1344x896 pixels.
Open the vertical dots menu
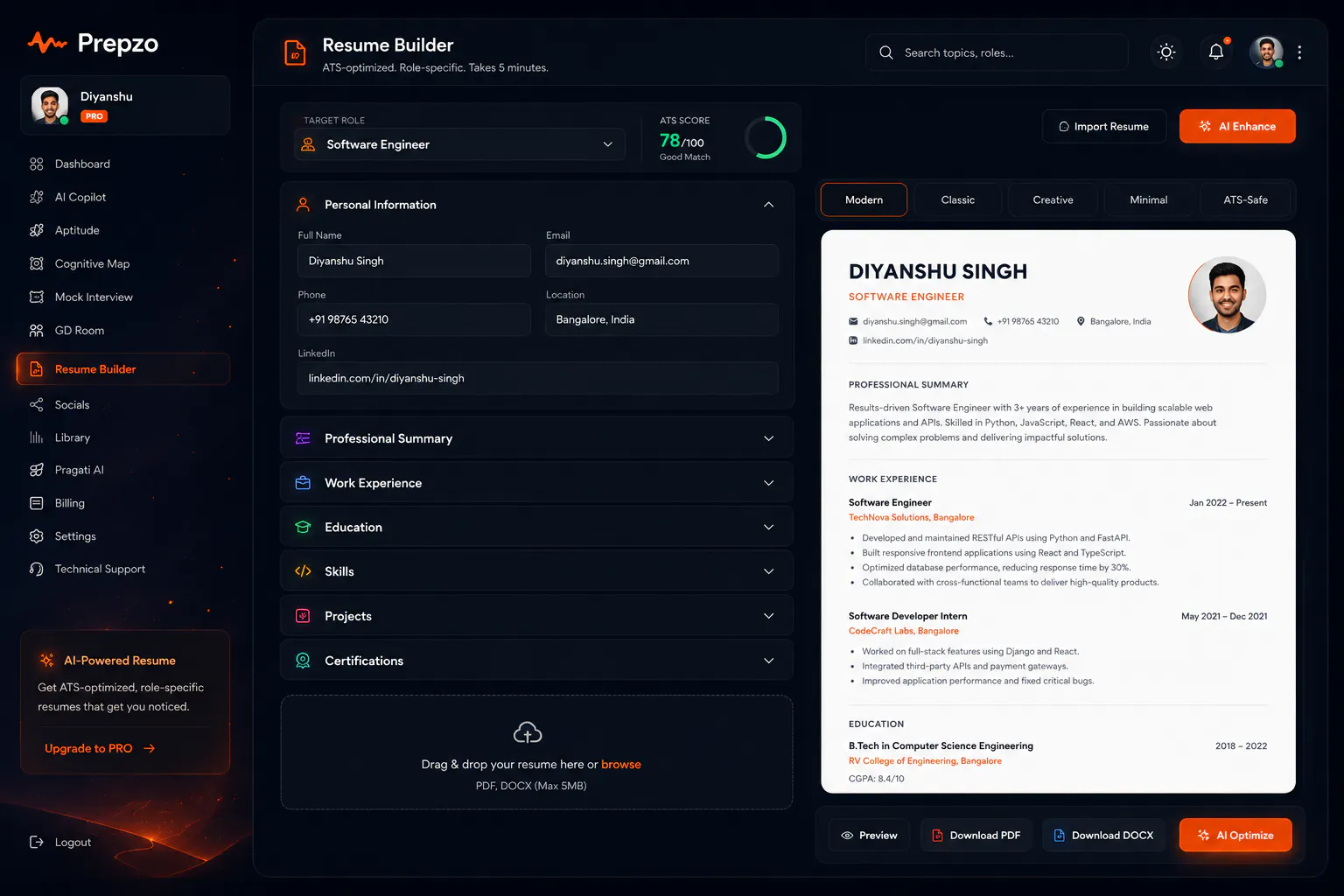[x=1299, y=52]
